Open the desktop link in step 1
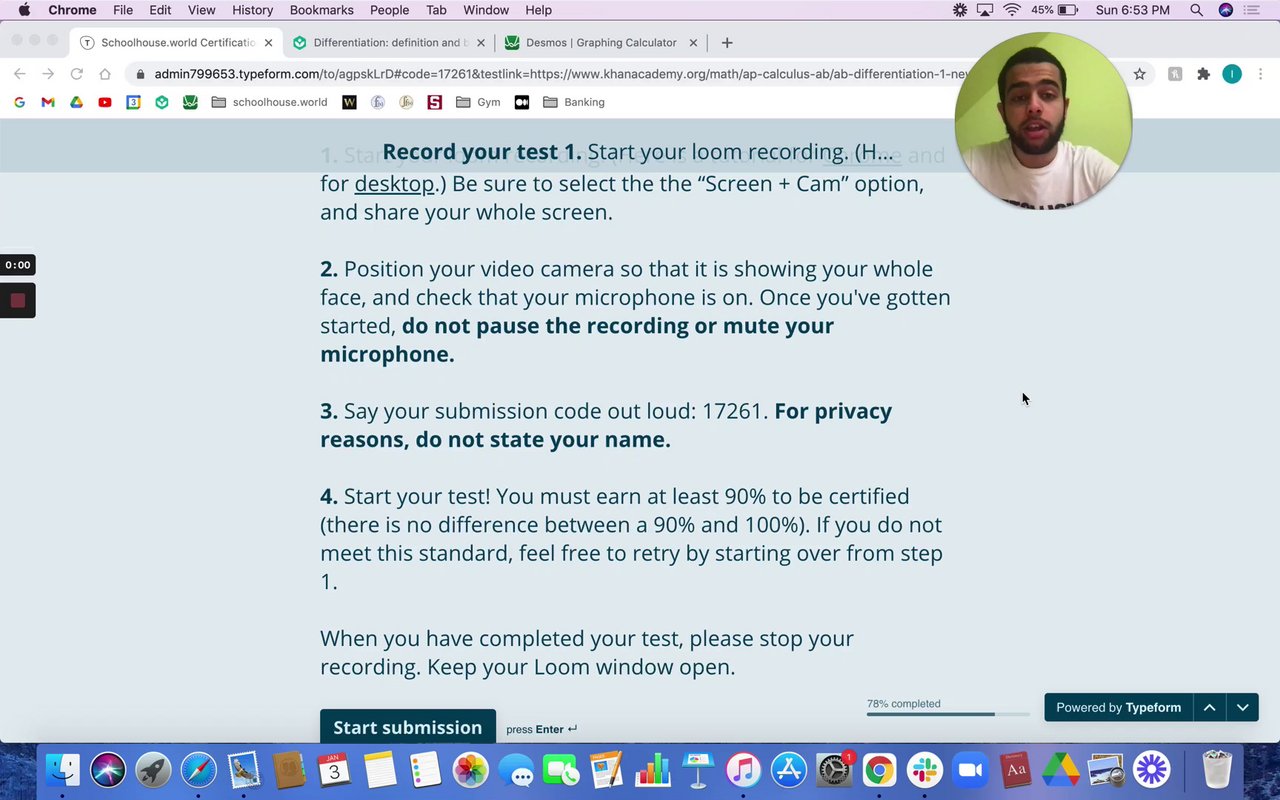Screen dimensions: 1280x800 [x=394, y=184]
